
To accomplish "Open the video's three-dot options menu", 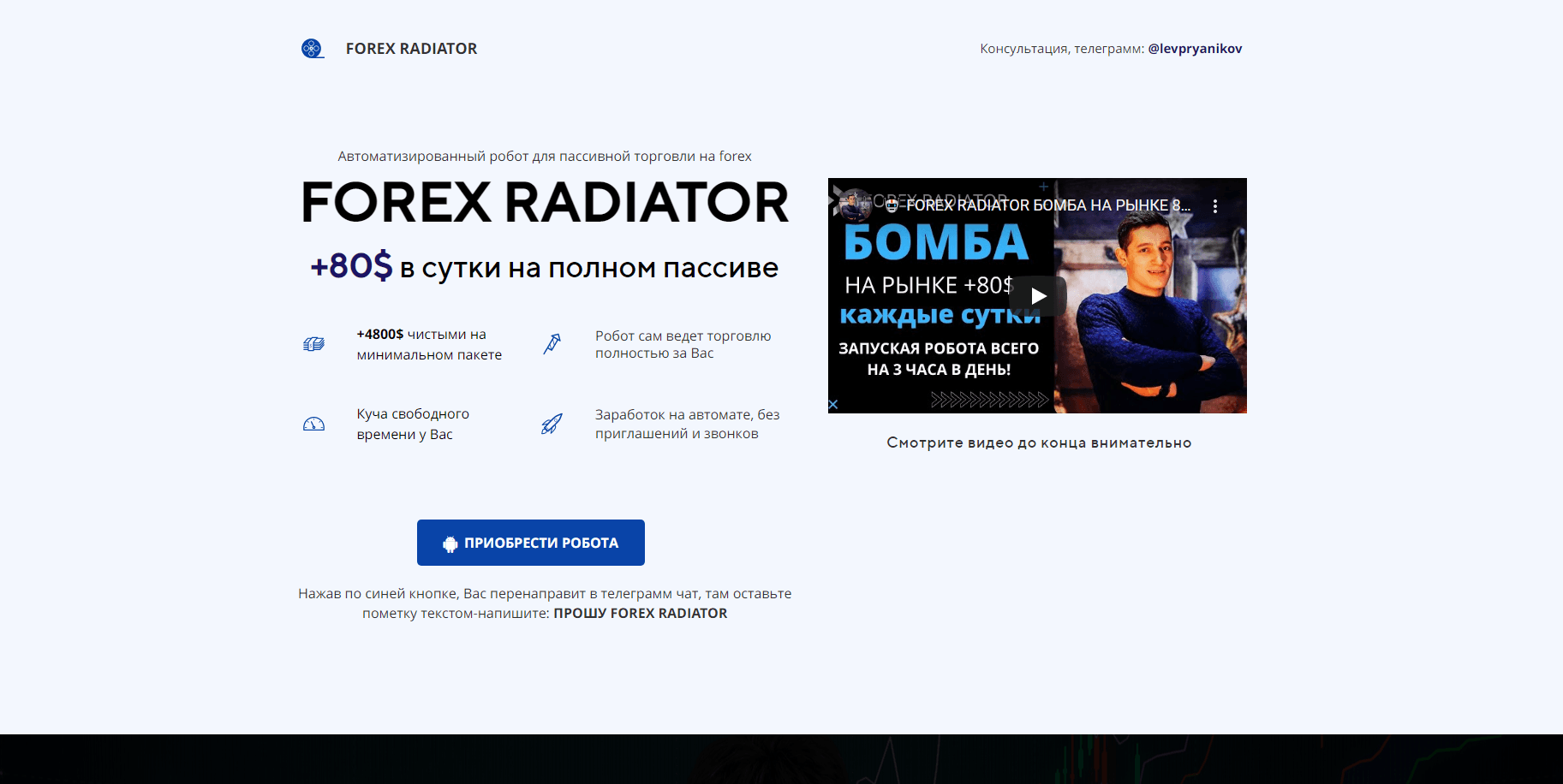I will pos(1214,206).
